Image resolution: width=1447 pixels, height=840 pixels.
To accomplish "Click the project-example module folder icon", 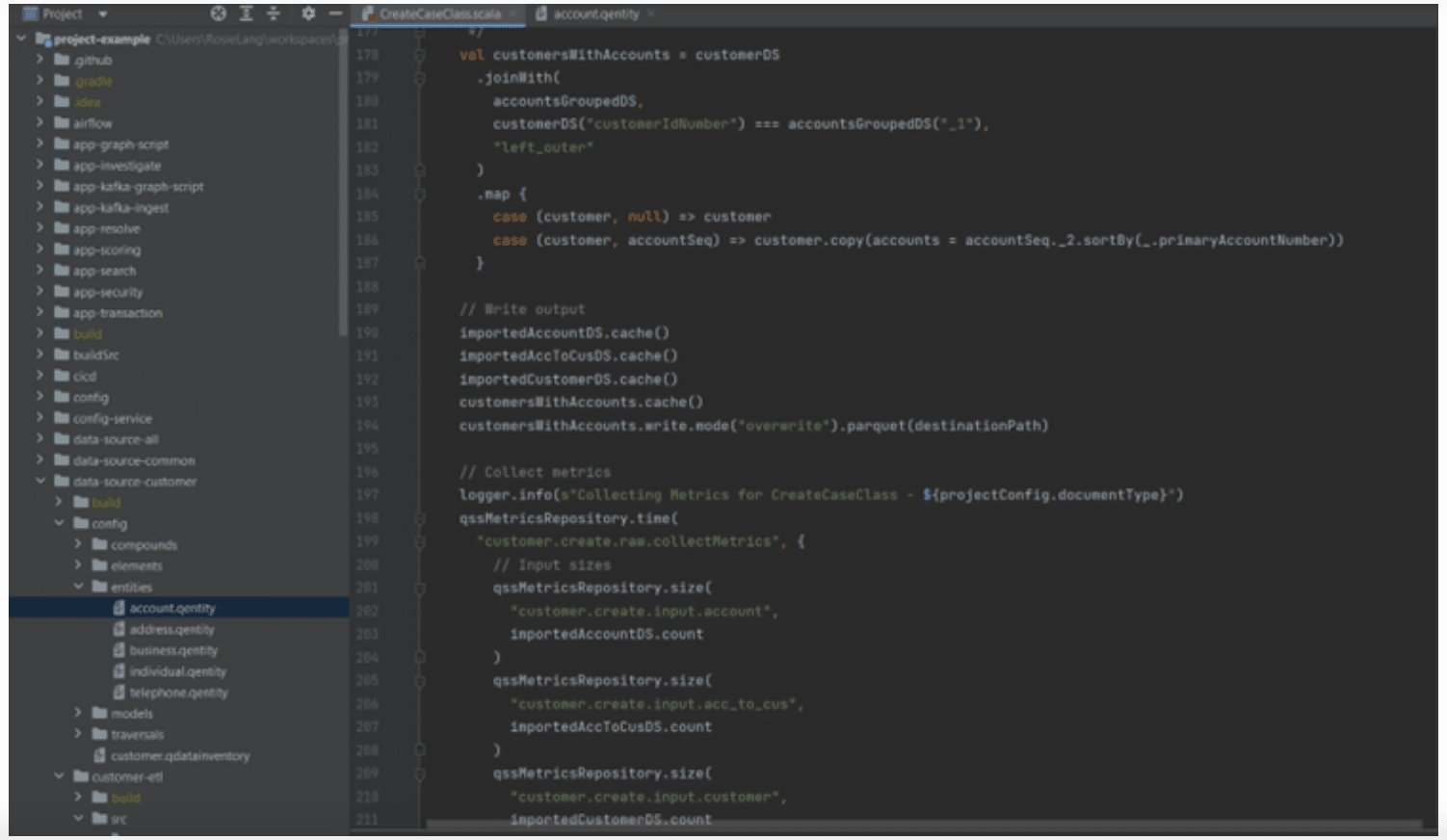I will coord(42,39).
